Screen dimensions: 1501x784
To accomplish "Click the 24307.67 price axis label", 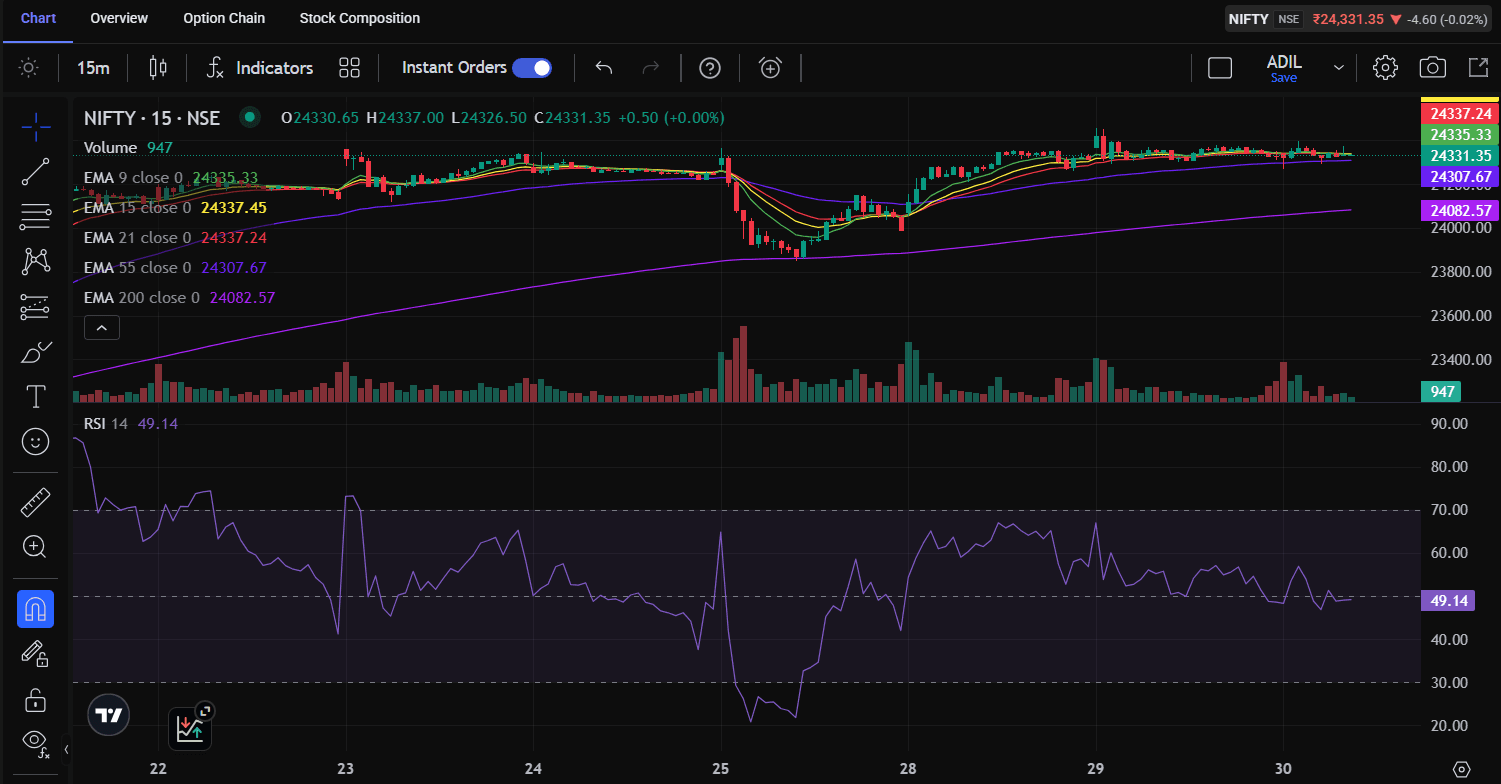I will [1460, 176].
